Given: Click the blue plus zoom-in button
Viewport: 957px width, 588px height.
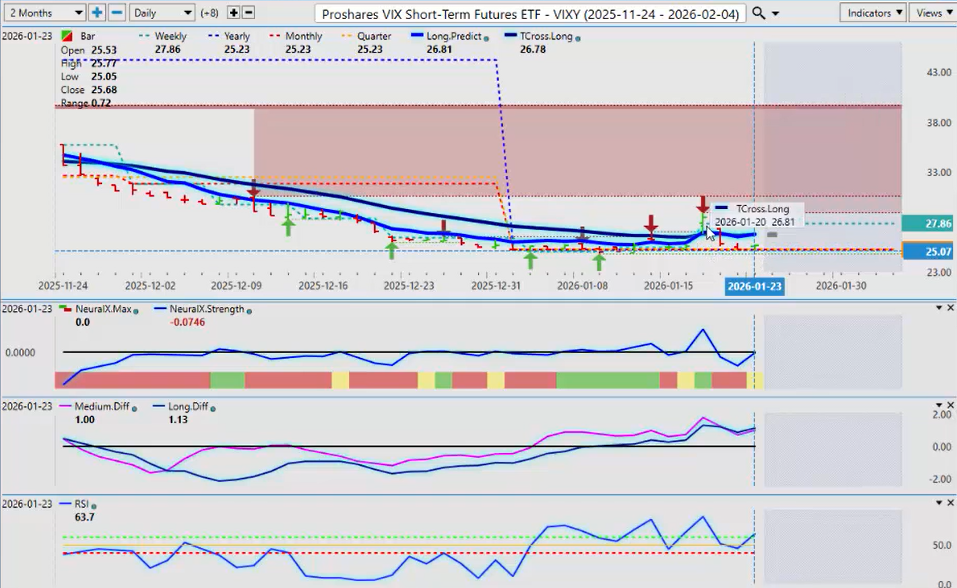Looking at the screenshot, I should [x=97, y=13].
